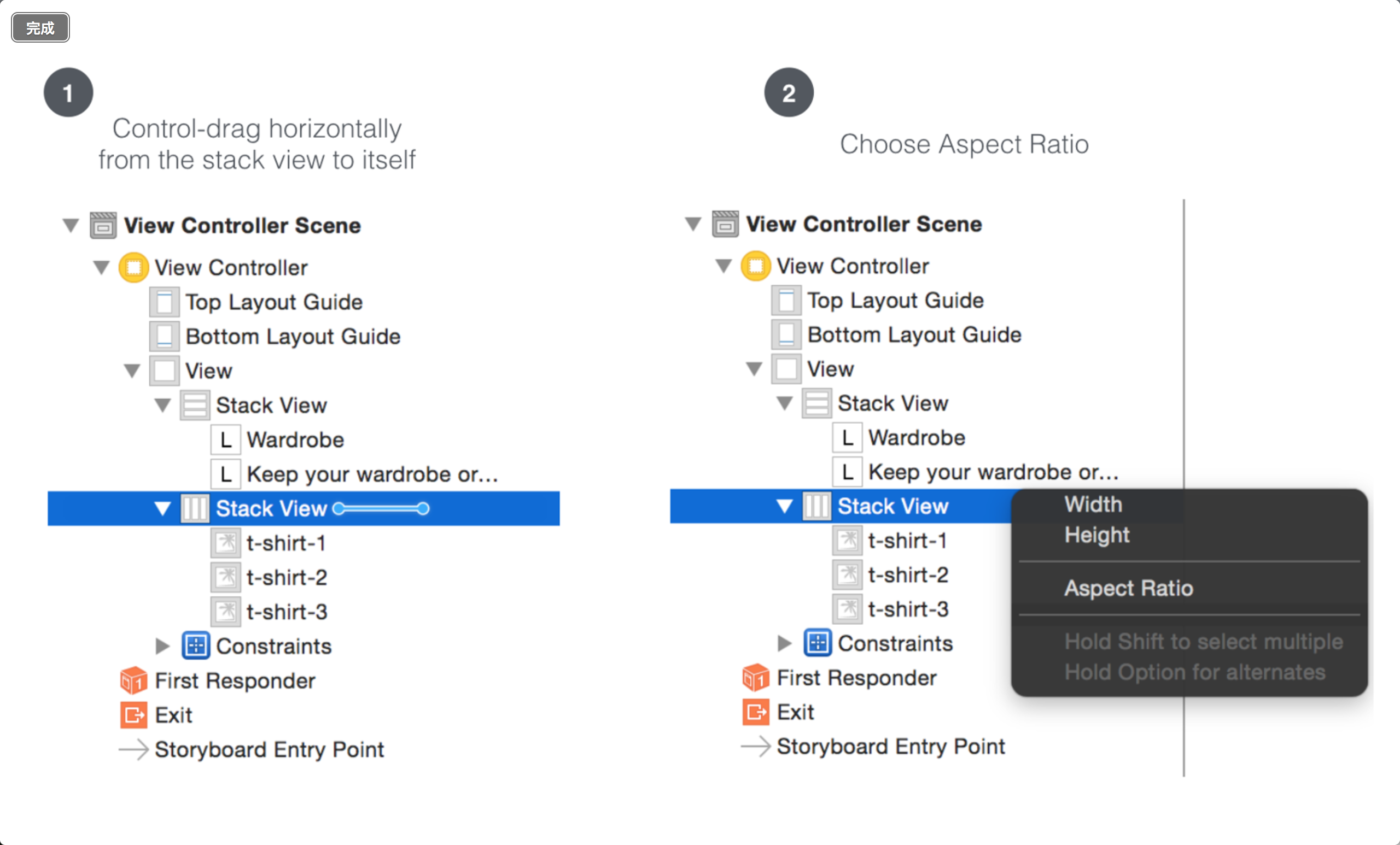
Task: Click the control-drag connector line end handle
Action: [423, 508]
